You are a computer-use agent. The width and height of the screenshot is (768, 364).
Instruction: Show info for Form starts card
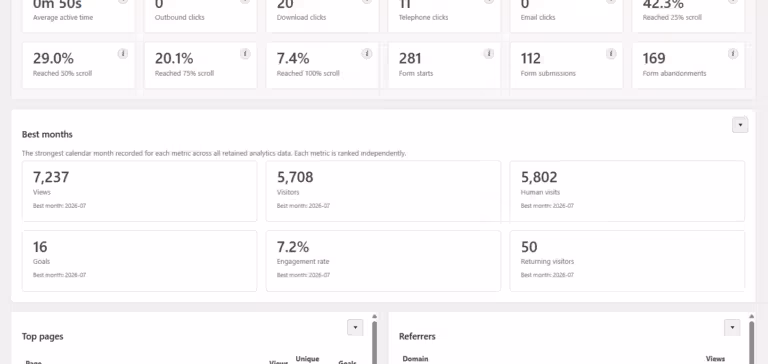(x=489, y=53)
